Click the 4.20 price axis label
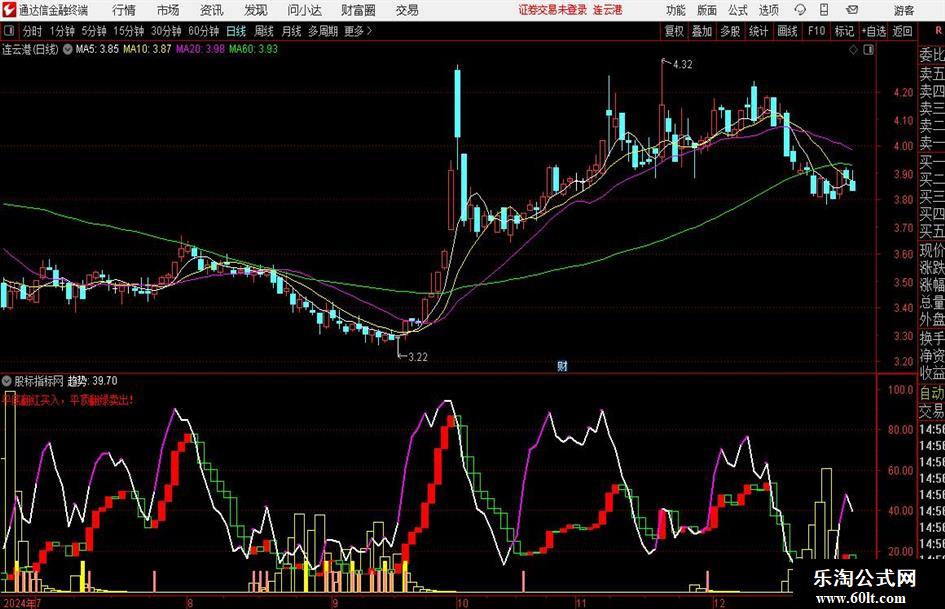This screenshot has height=609, width=945. [x=903, y=92]
